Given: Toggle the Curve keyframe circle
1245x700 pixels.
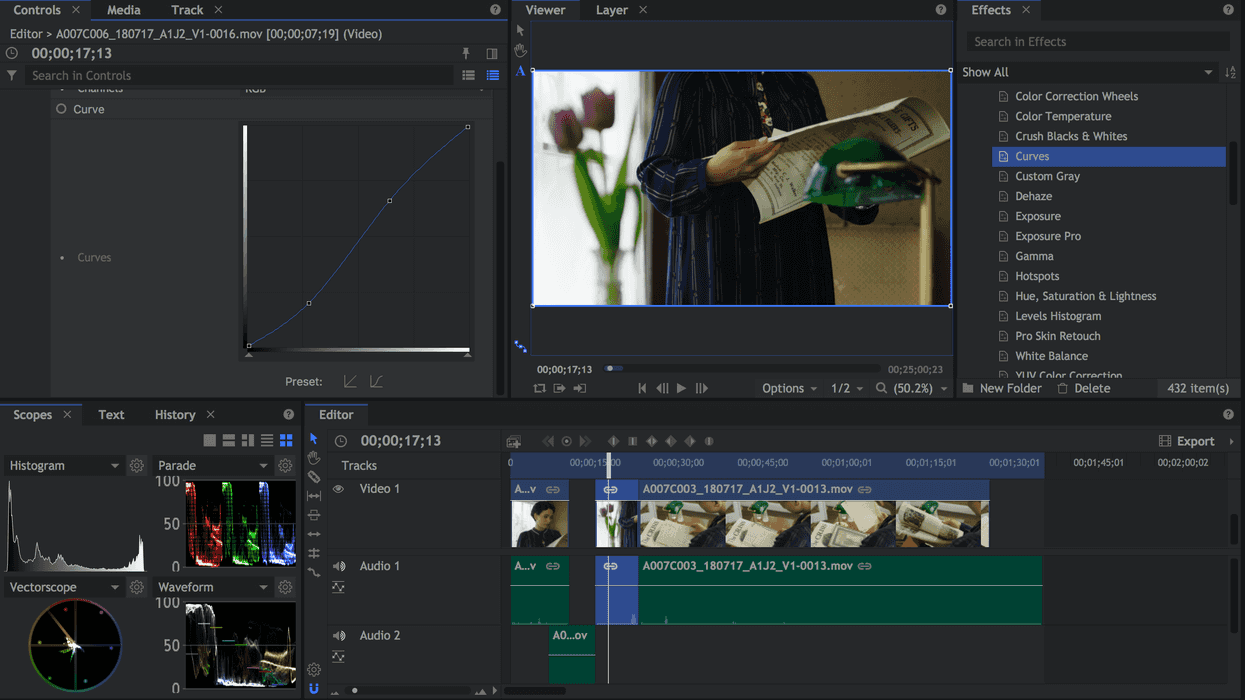Looking at the screenshot, I should pyautogui.click(x=61, y=109).
